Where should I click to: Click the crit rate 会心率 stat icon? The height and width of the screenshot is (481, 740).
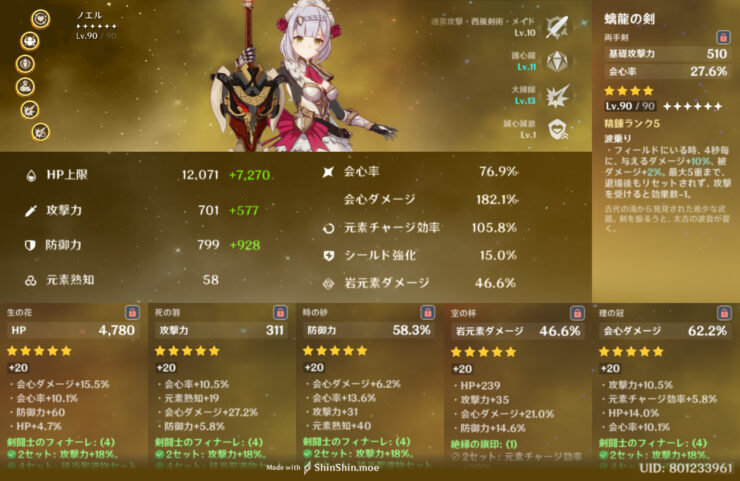pyautogui.click(x=328, y=172)
